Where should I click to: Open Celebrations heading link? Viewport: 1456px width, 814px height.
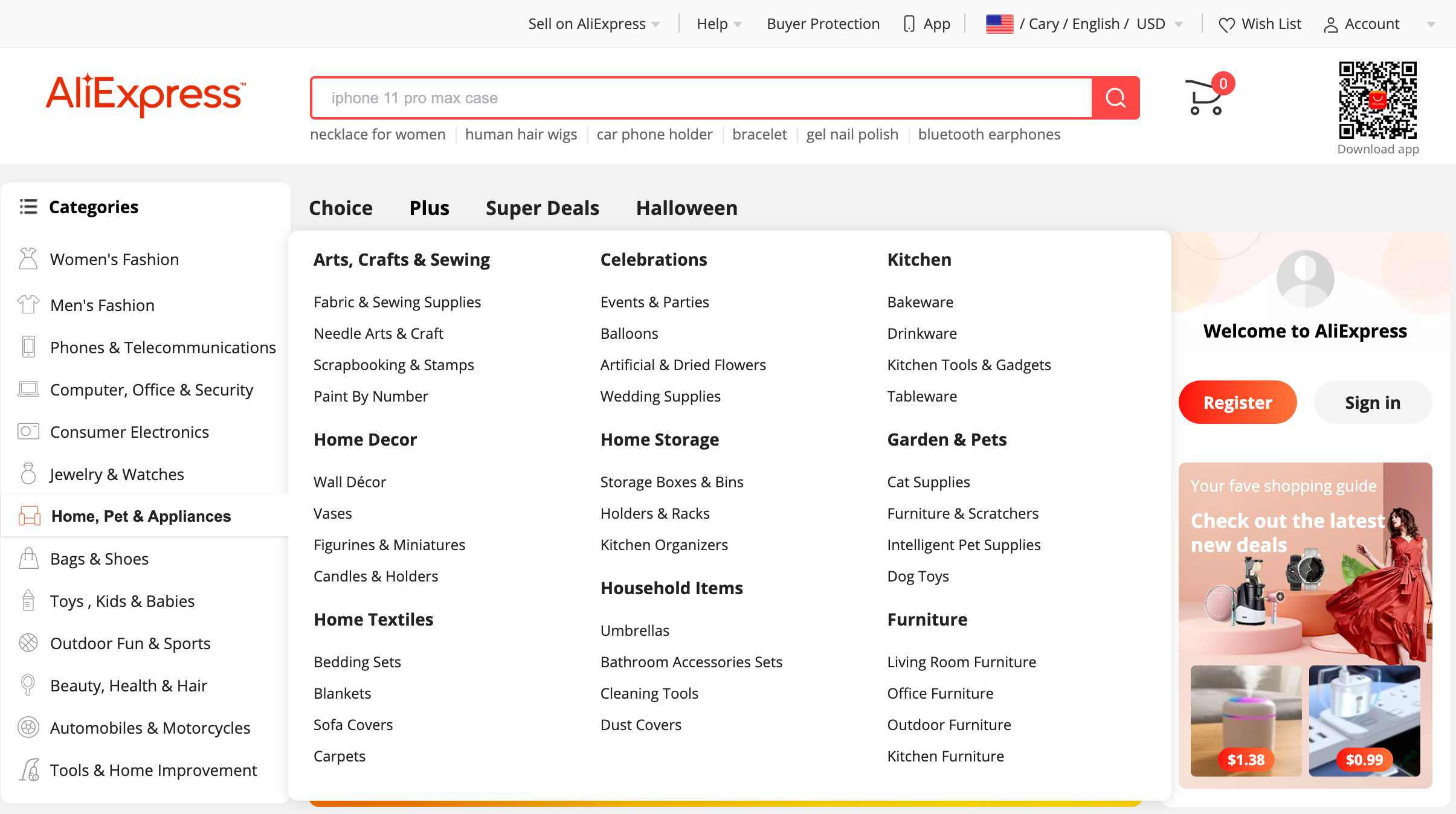654,260
